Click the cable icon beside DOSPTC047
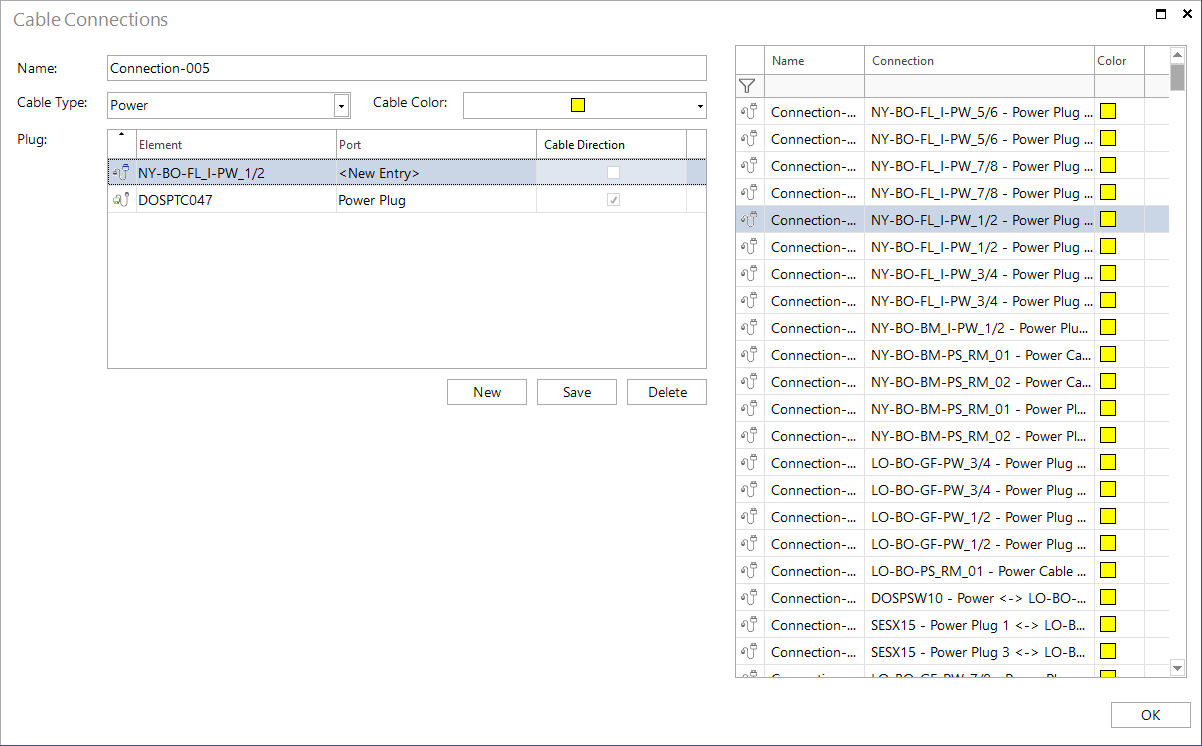Screen dimensions: 1202x746 (122, 200)
